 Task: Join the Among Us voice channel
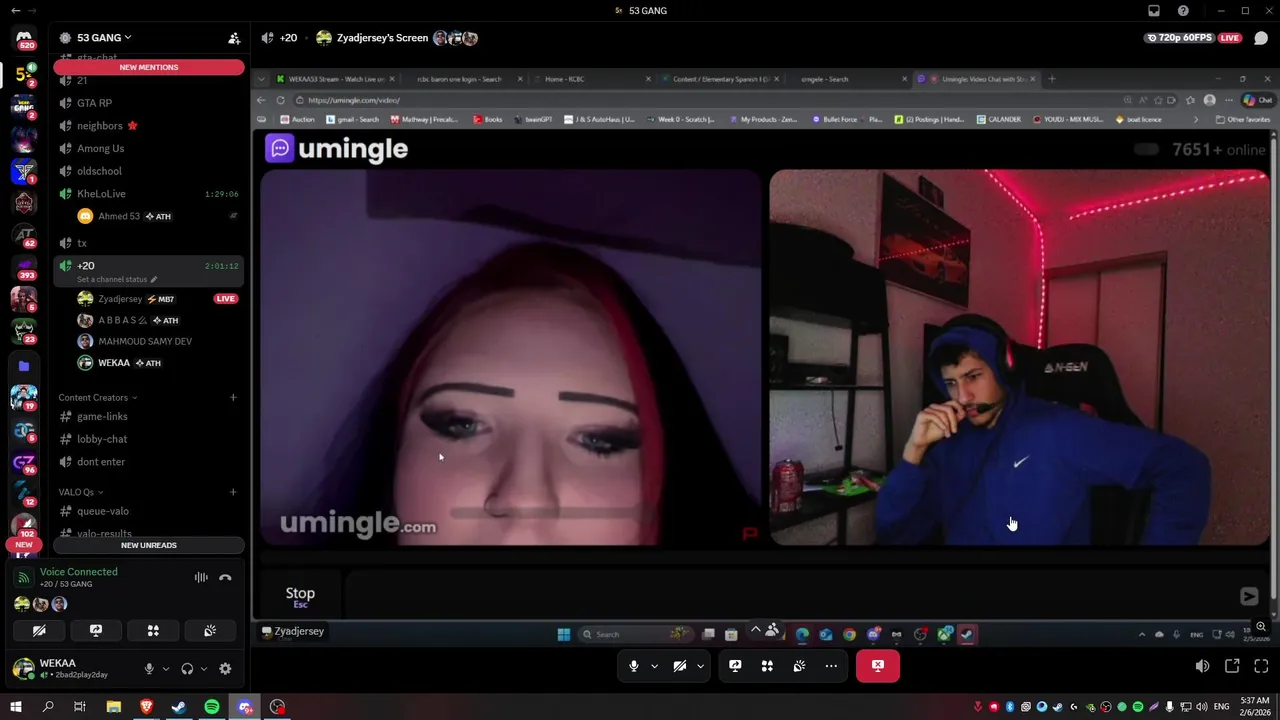click(150, 148)
